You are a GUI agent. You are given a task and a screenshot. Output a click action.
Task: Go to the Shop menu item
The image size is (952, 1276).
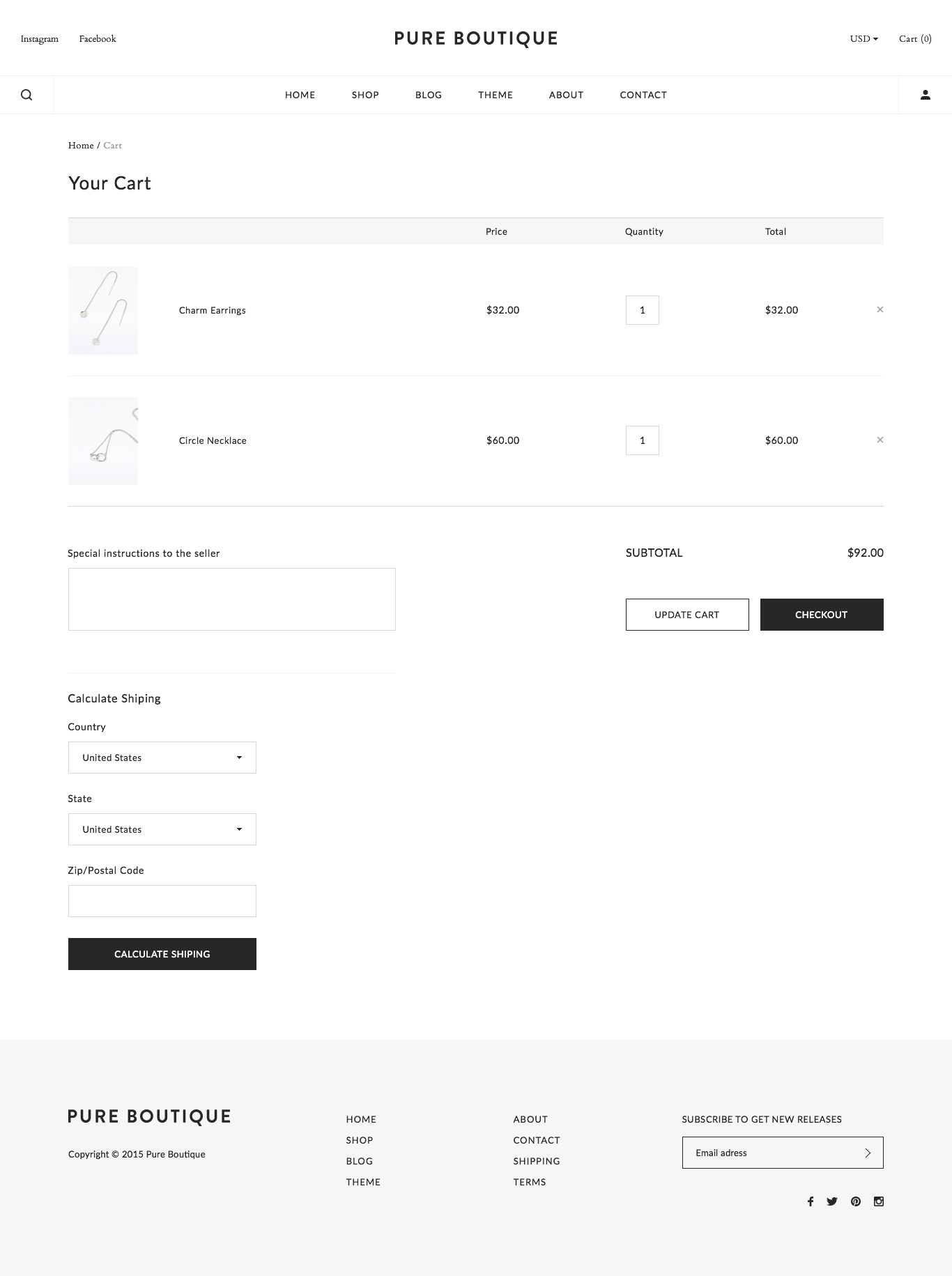(365, 95)
